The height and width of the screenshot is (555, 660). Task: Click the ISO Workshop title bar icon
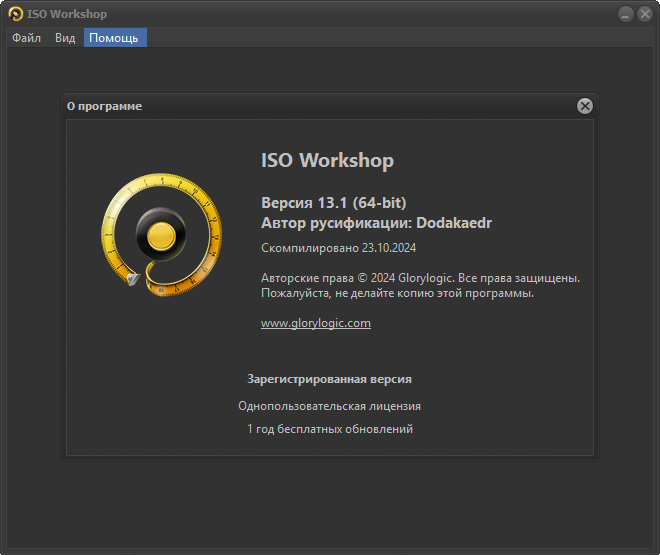point(16,14)
